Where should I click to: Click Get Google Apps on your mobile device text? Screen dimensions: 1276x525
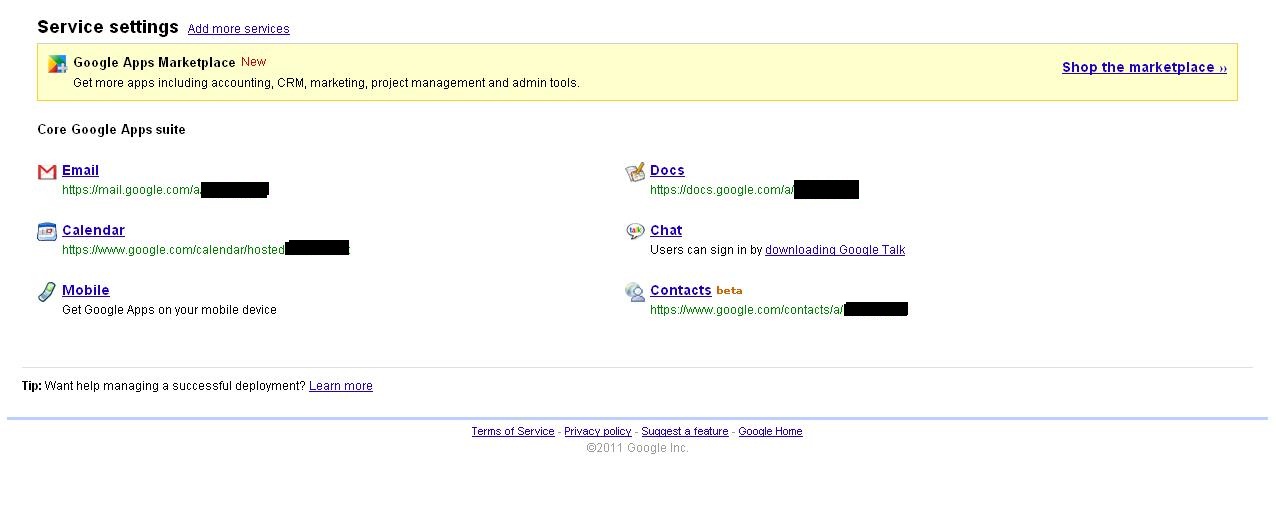169,310
